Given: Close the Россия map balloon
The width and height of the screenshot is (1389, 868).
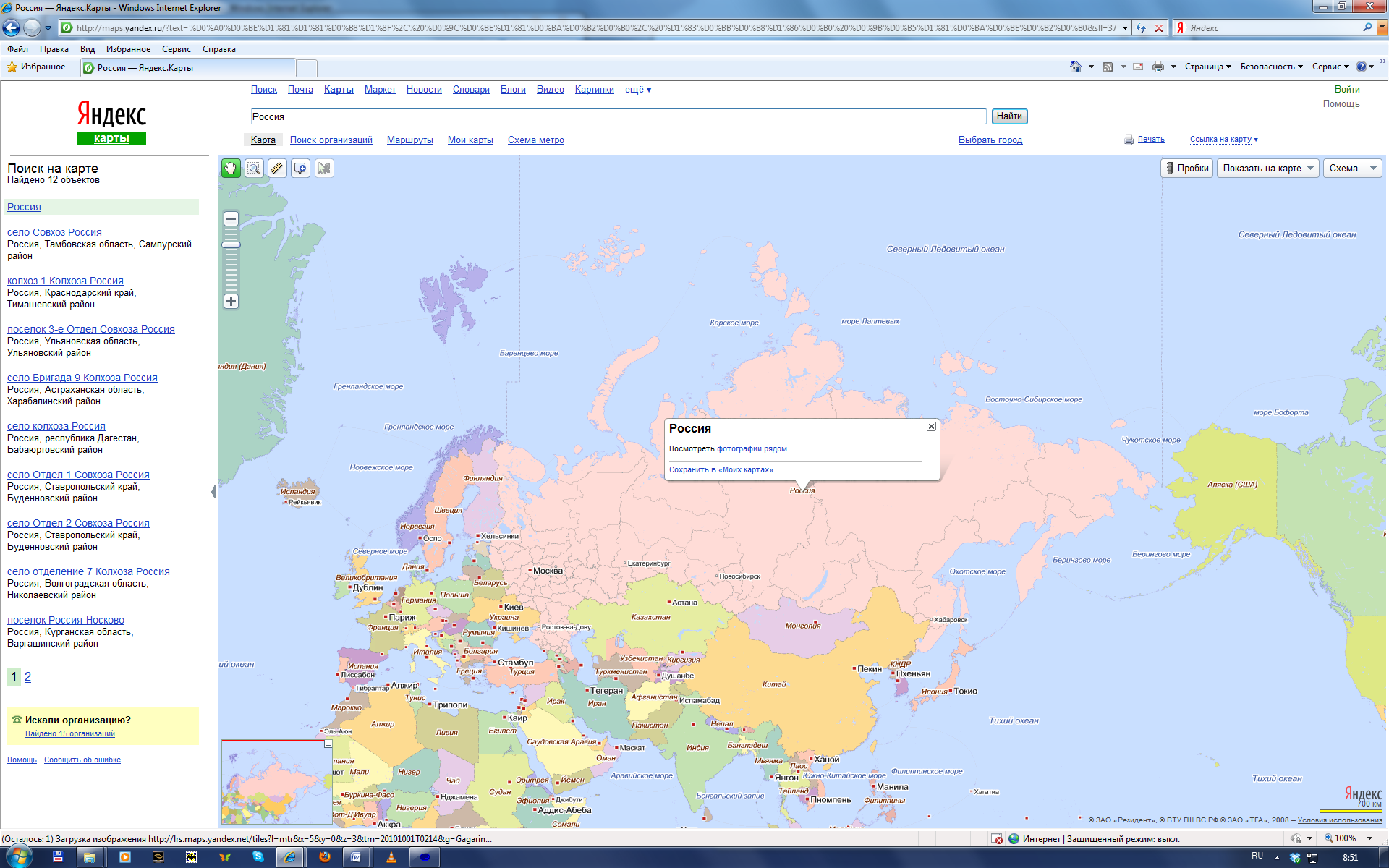Looking at the screenshot, I should click(931, 426).
